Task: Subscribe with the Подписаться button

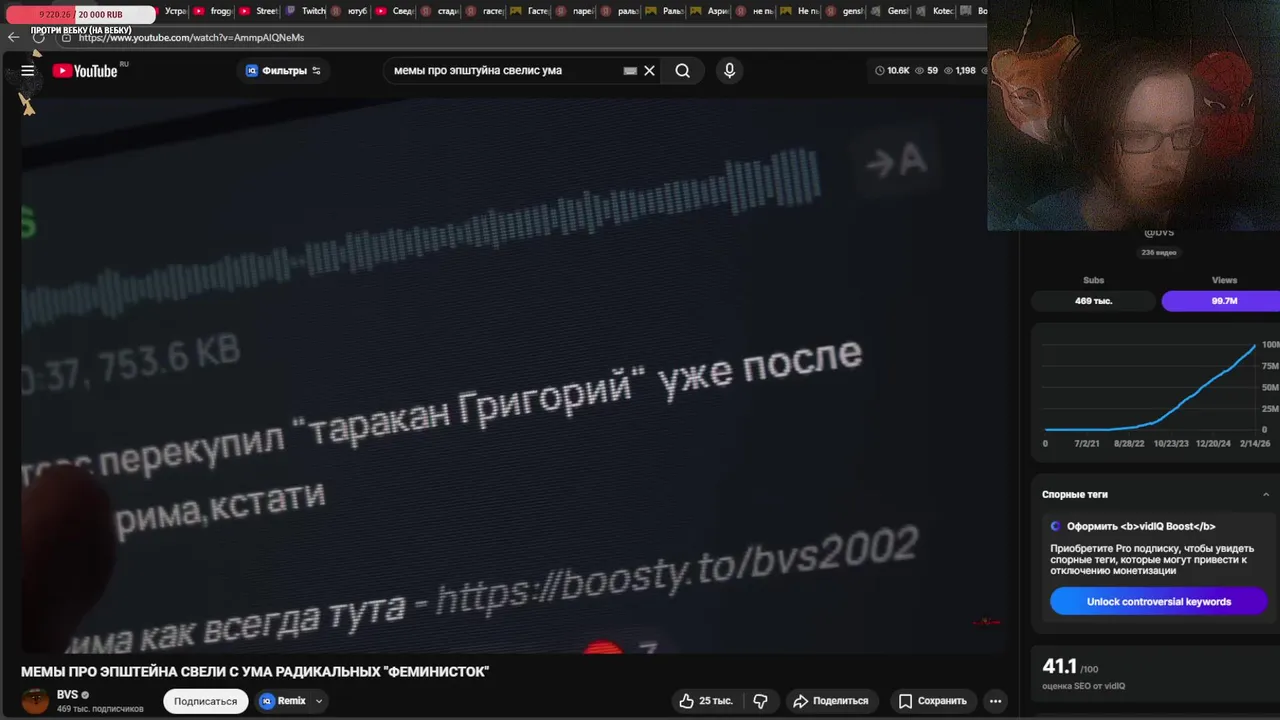Action: (x=205, y=701)
